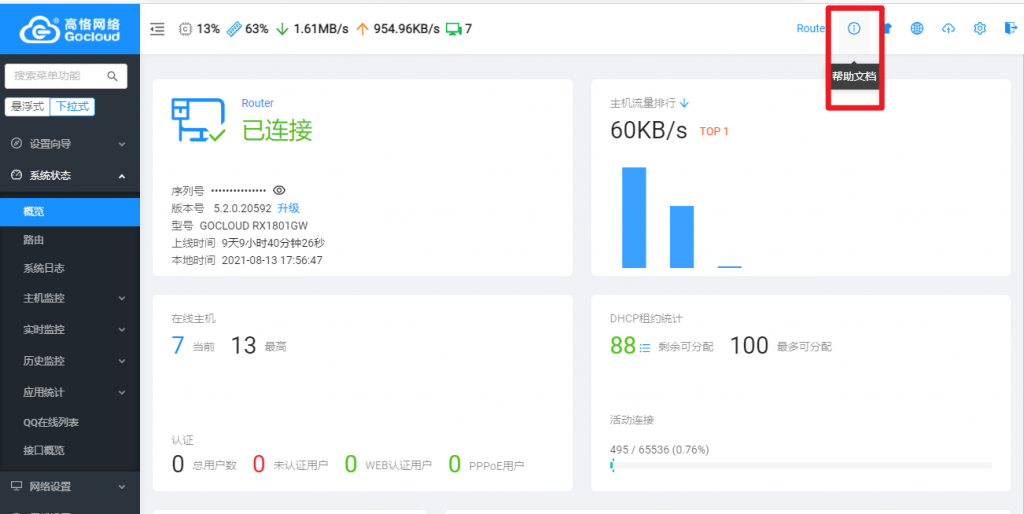Click the Gocloud logo

point(70,28)
